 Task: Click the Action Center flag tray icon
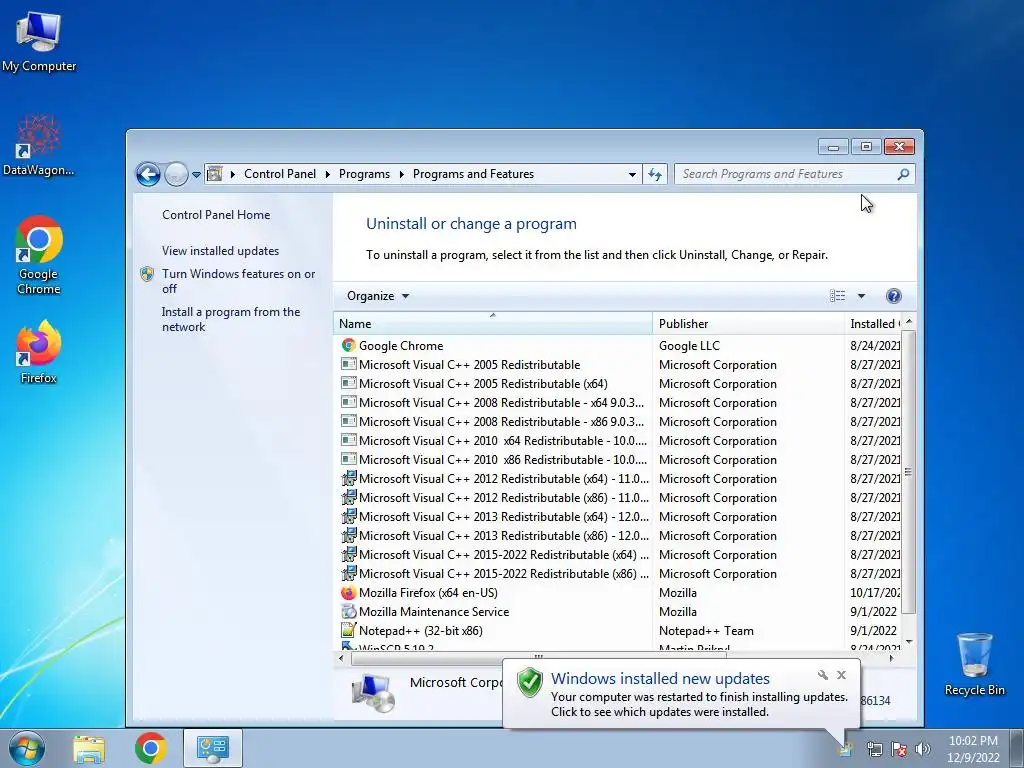899,749
